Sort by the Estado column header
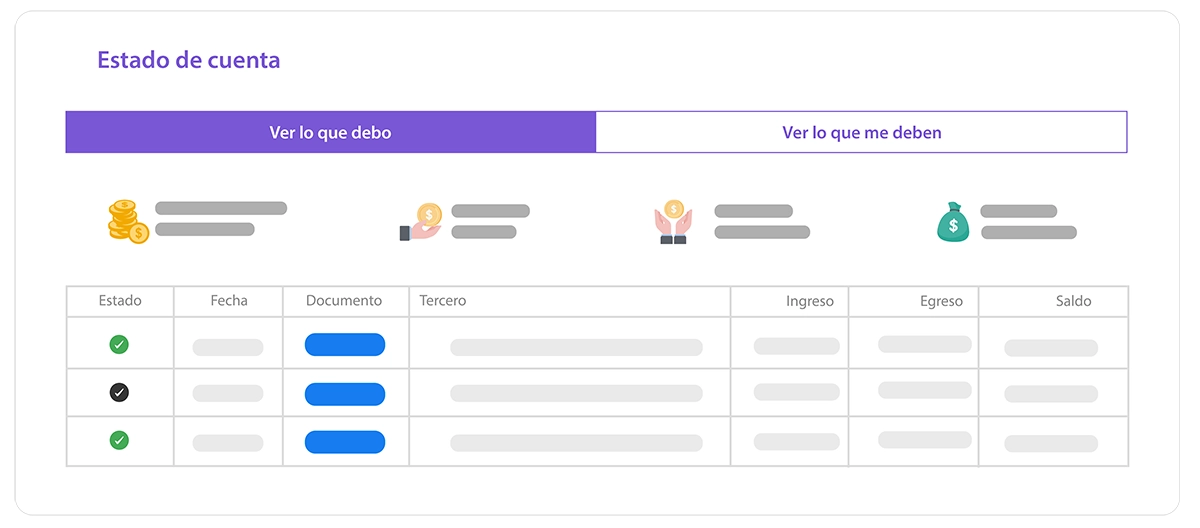The height and width of the screenshot is (528, 1200). coord(120,301)
